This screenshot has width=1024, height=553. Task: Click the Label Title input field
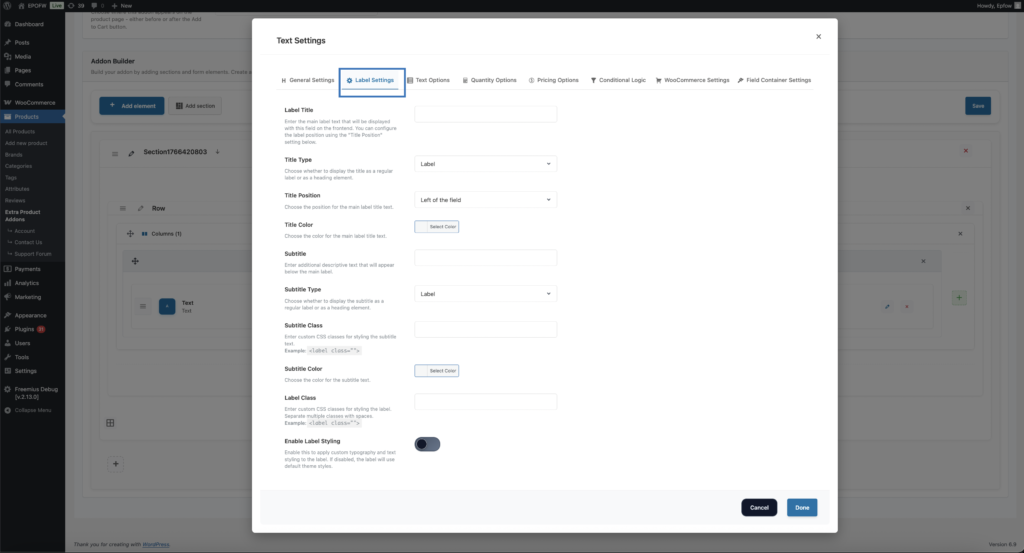[x=485, y=114]
